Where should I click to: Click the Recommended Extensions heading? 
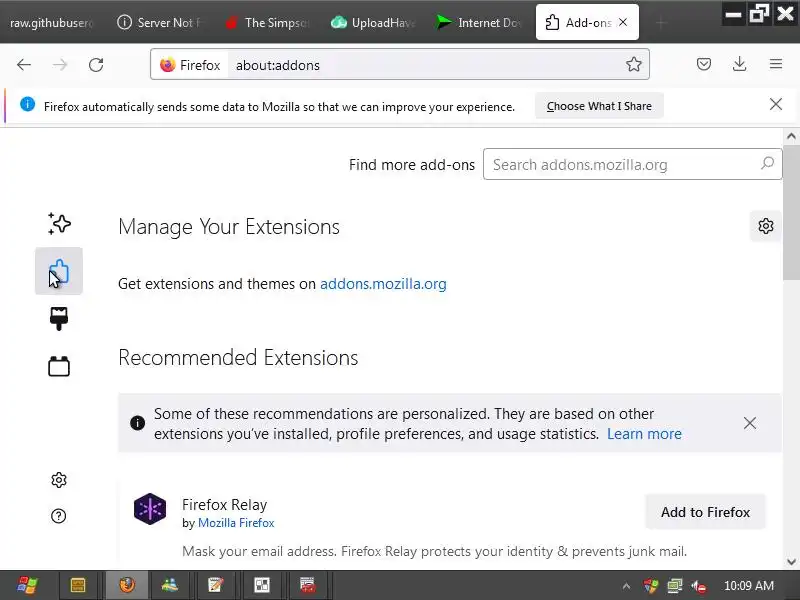[x=238, y=358]
